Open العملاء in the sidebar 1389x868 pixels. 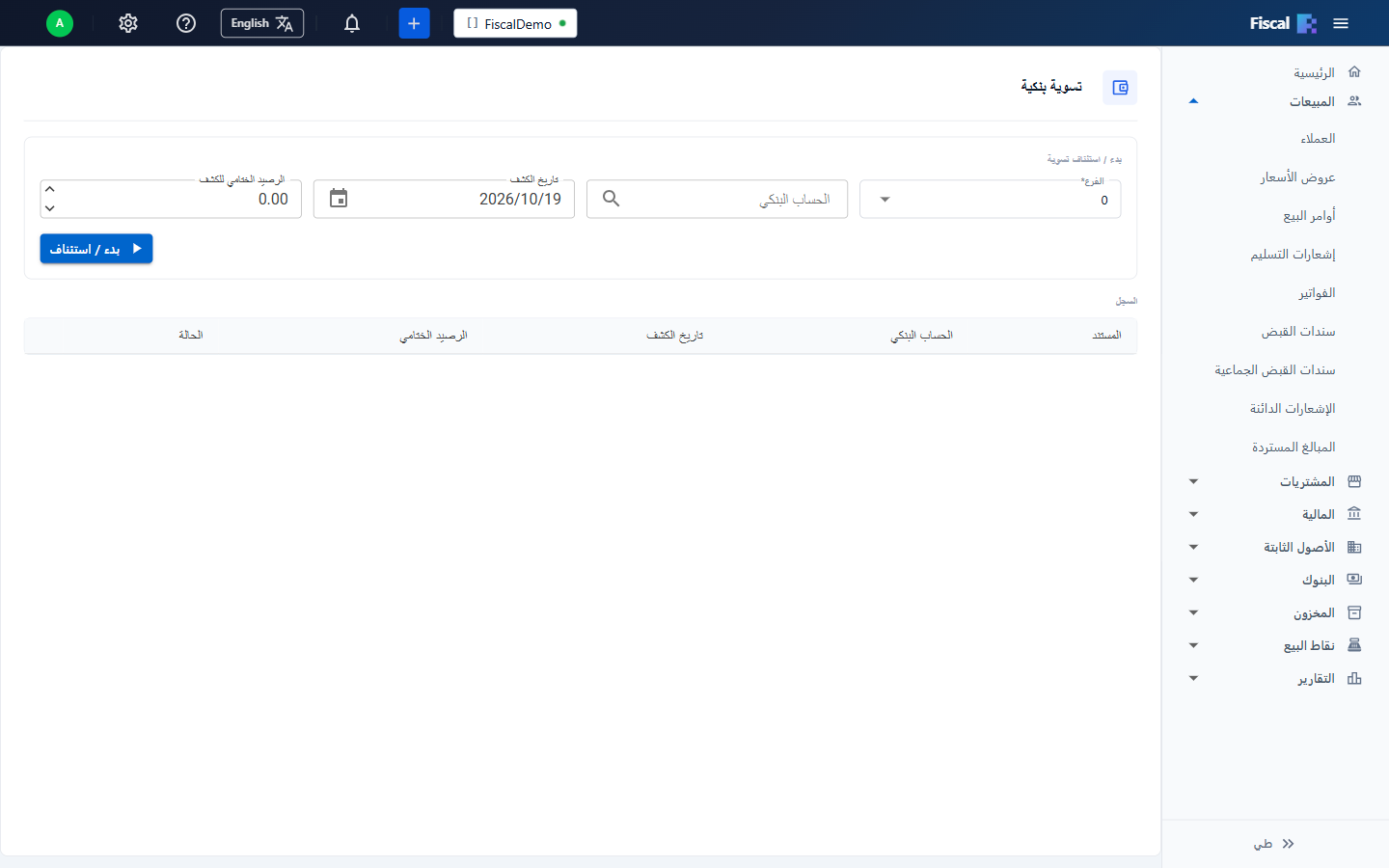point(1318,139)
